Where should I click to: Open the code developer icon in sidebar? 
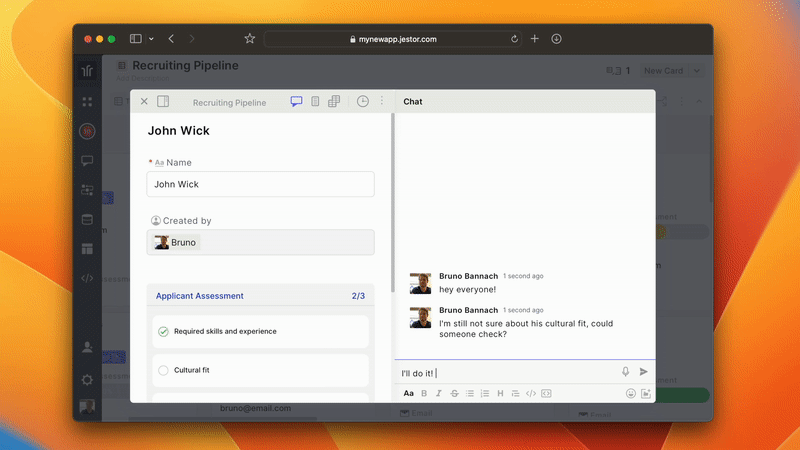[x=87, y=278]
